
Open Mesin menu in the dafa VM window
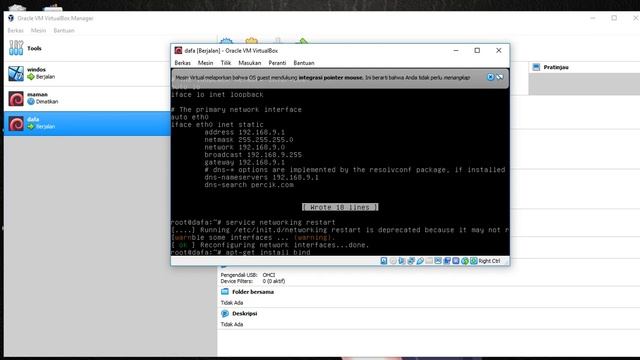pyautogui.click(x=205, y=63)
